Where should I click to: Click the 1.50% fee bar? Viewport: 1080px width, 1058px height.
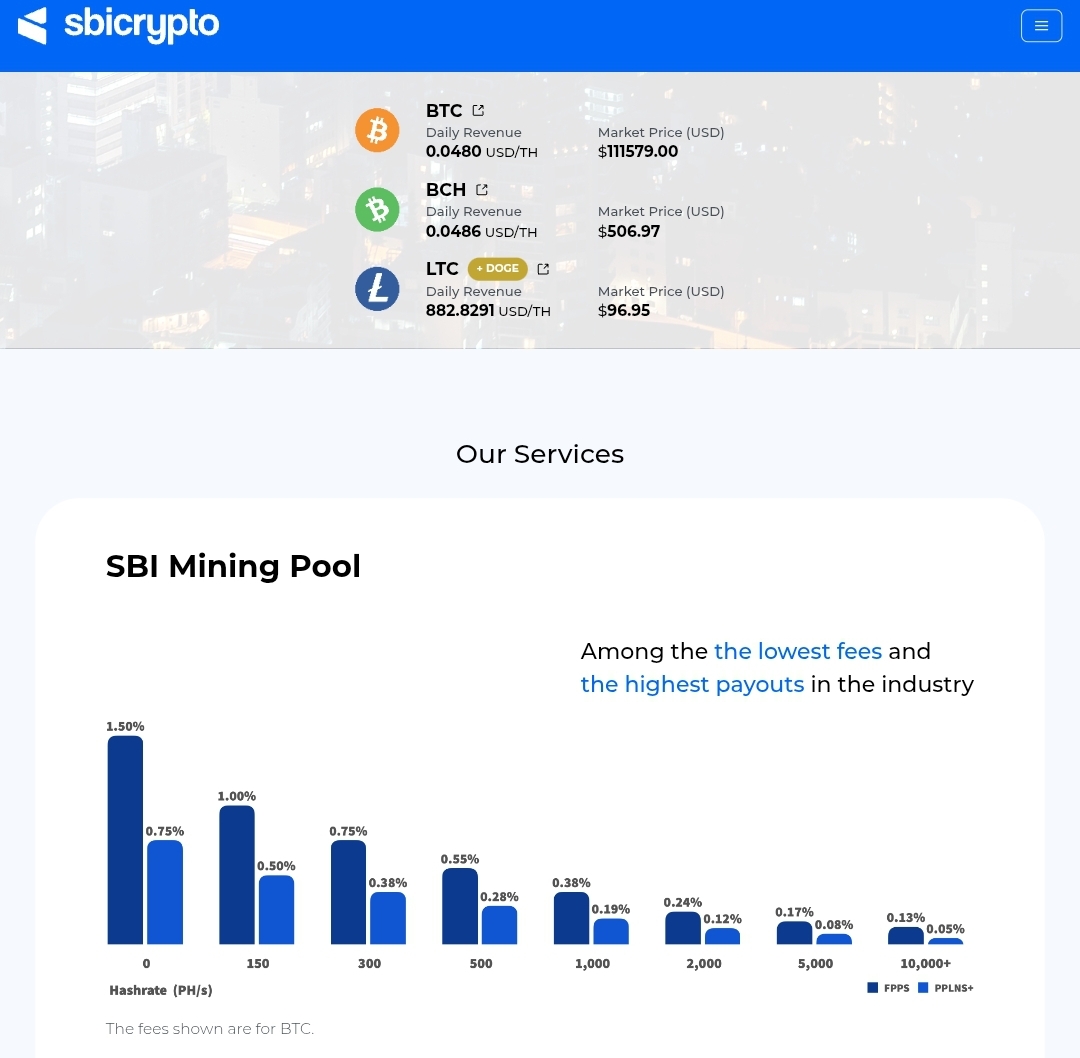click(x=124, y=840)
